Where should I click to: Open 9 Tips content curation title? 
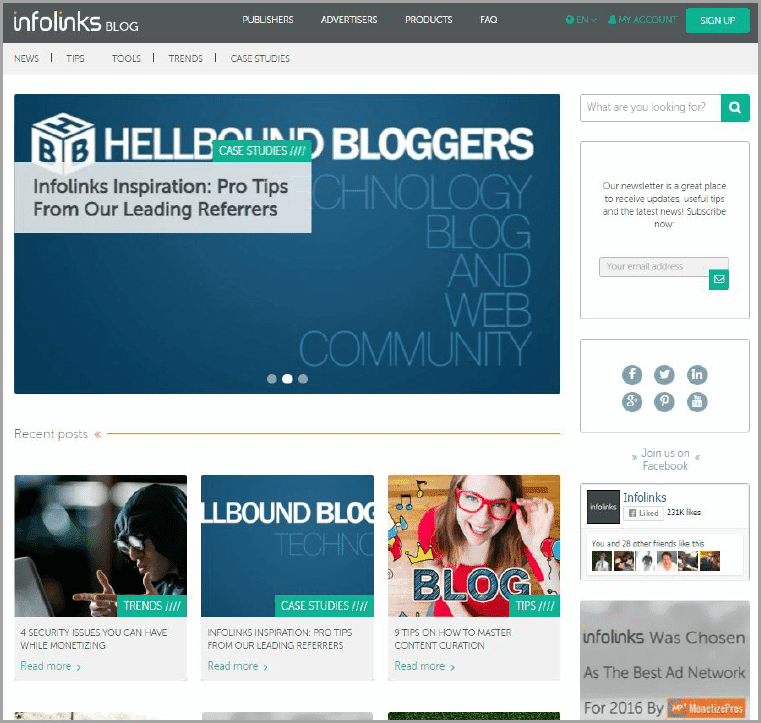pos(453,639)
